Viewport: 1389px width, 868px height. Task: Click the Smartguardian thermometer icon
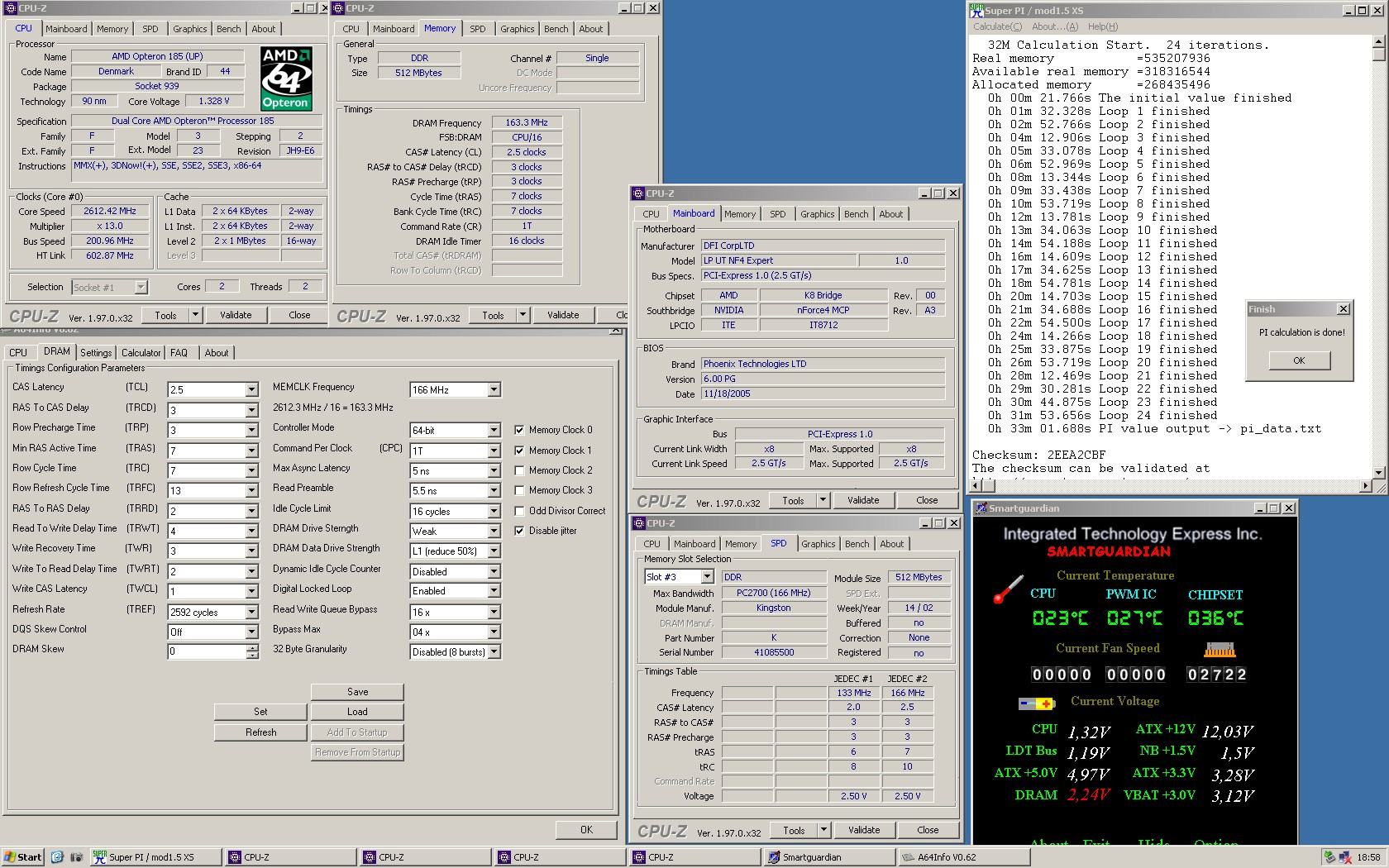tap(1009, 589)
